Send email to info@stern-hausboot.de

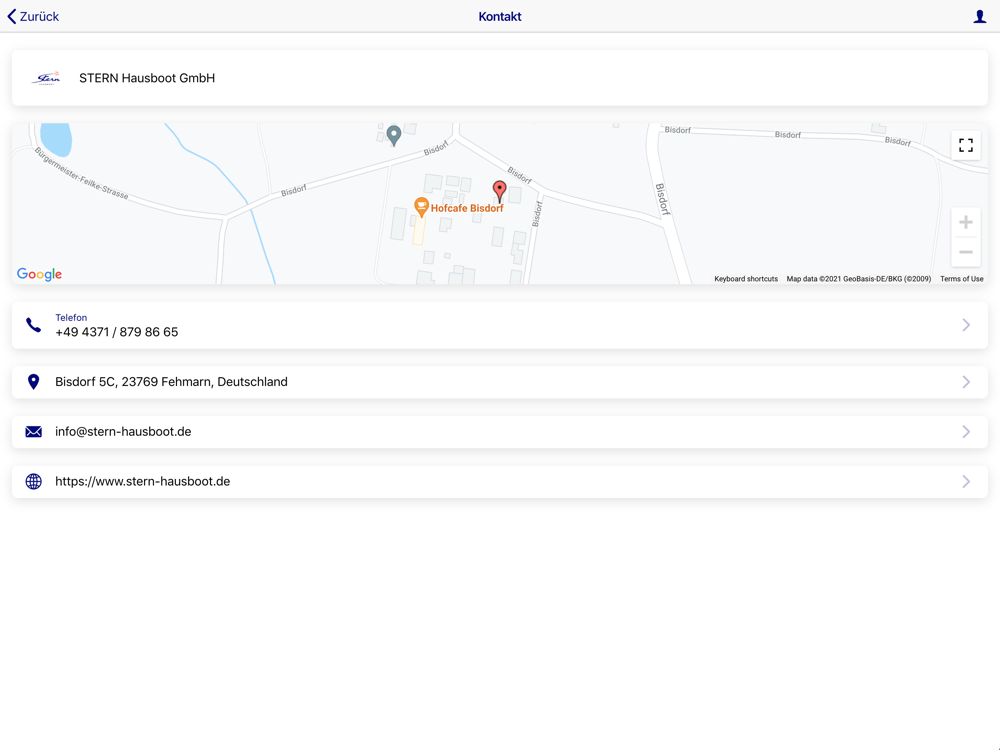pyautogui.click(x=123, y=432)
